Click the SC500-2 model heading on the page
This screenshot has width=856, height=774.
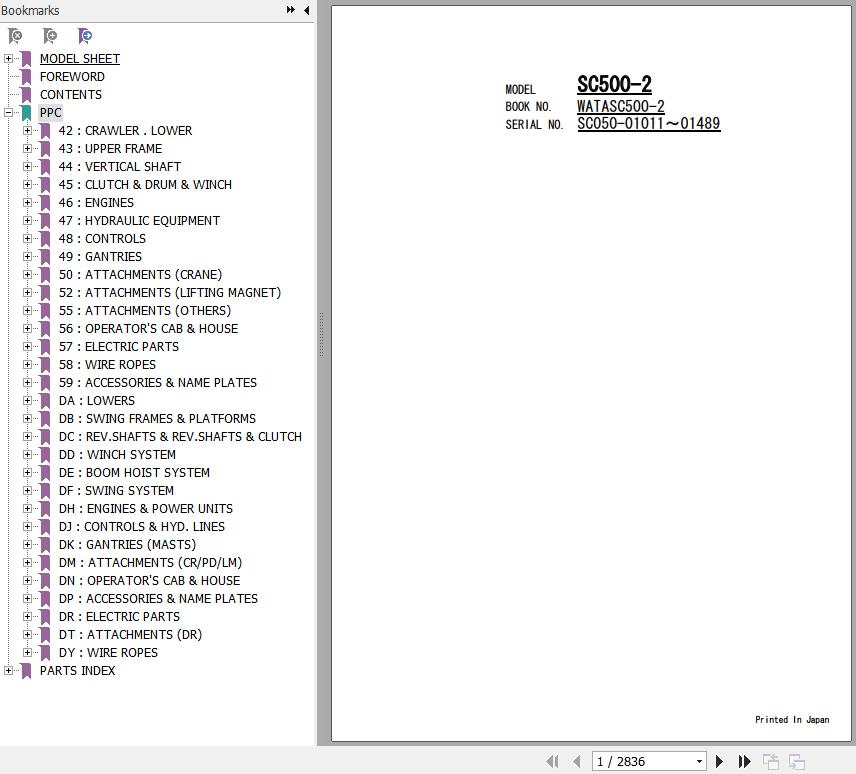(x=614, y=85)
